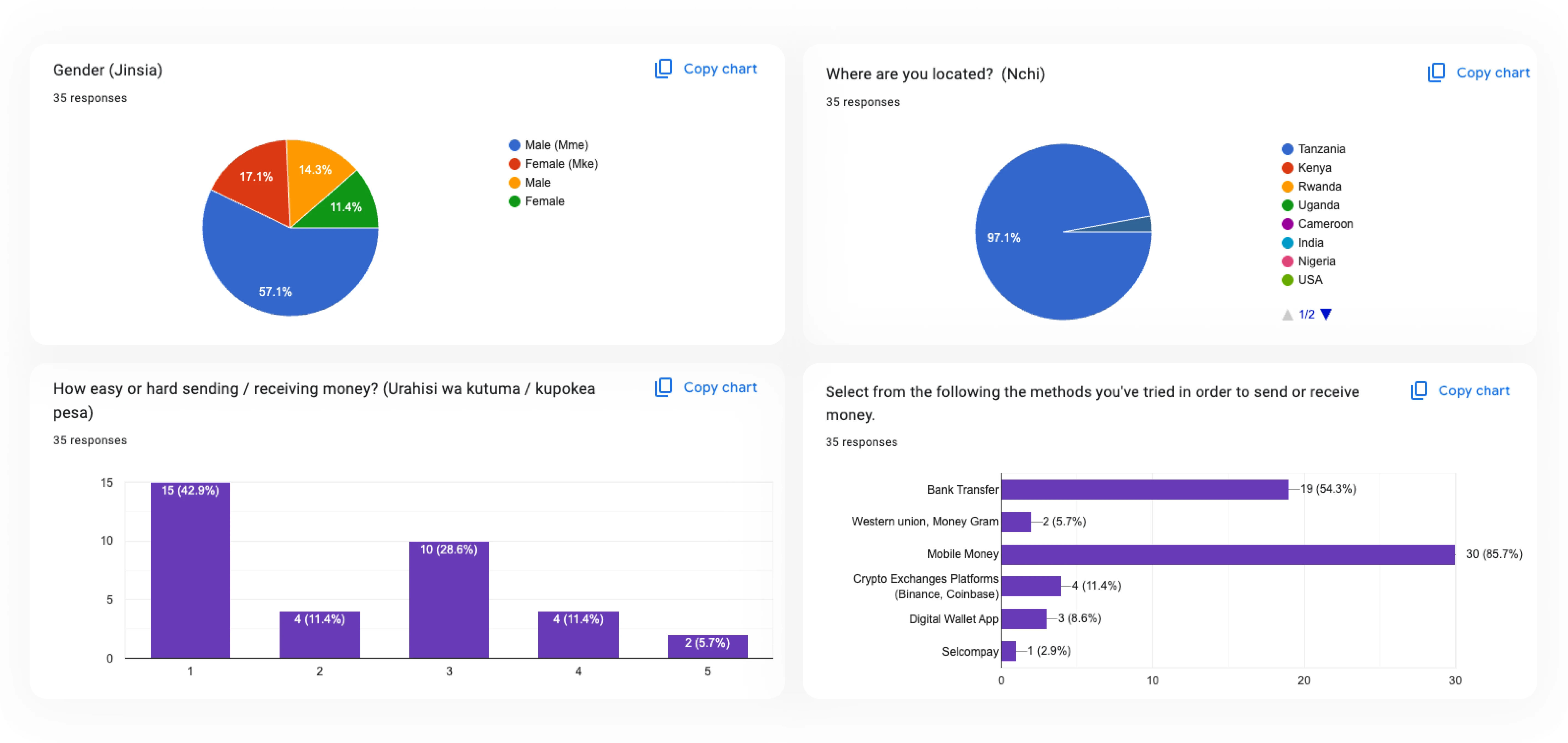Click Male (Mme) blue legend dot
The image size is (1568, 743).
coord(514,145)
